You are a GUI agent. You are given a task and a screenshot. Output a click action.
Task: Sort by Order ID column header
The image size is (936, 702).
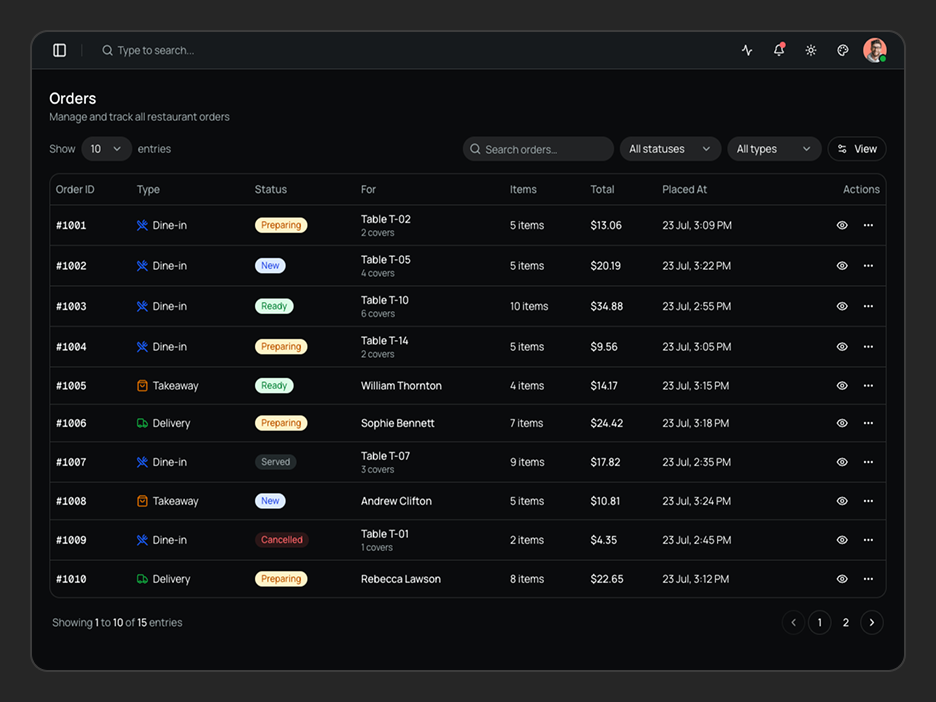click(75, 189)
